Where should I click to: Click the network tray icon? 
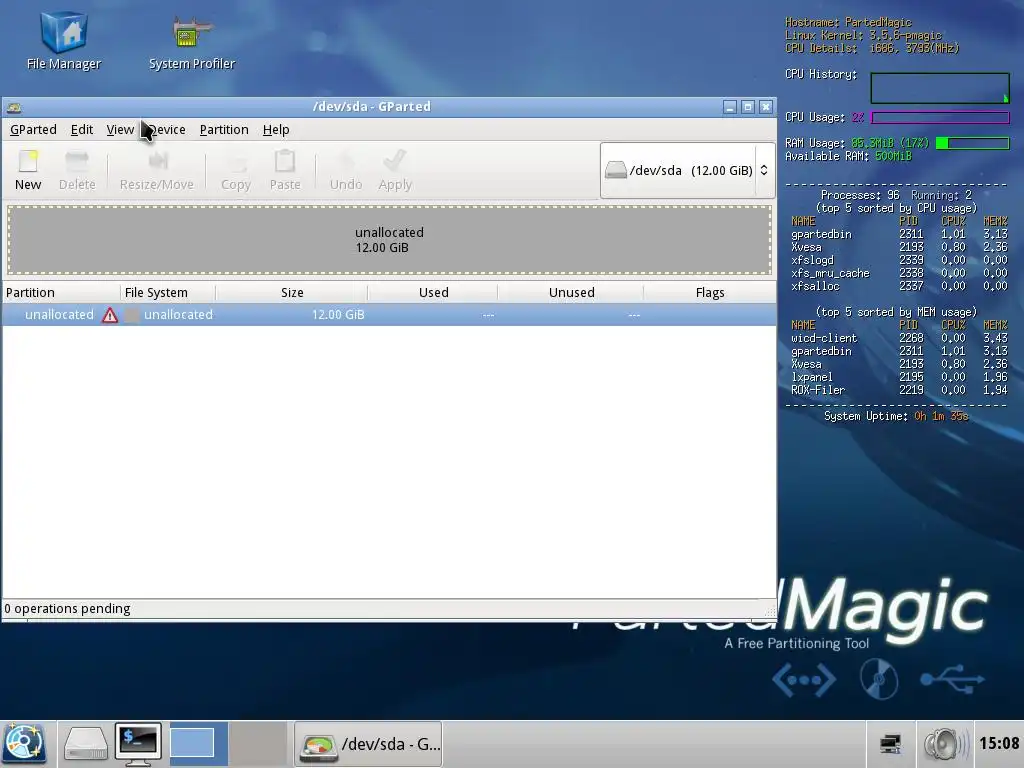click(890, 744)
